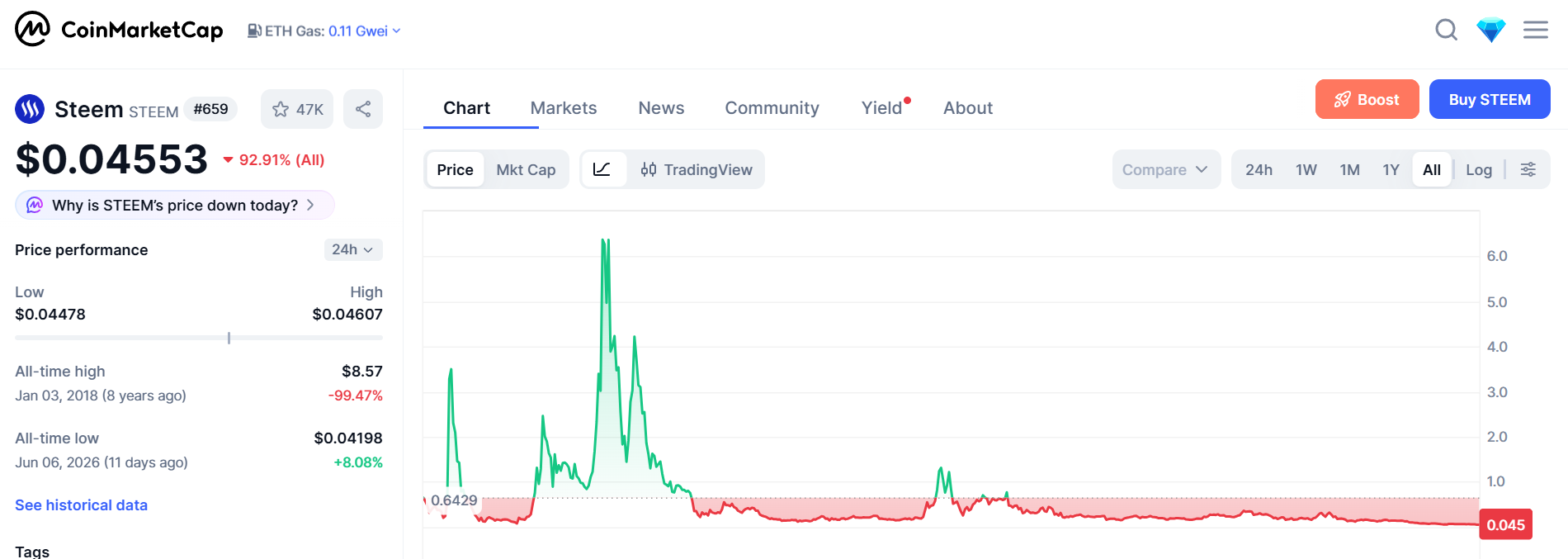Switch to the Markets tab

pos(563,108)
